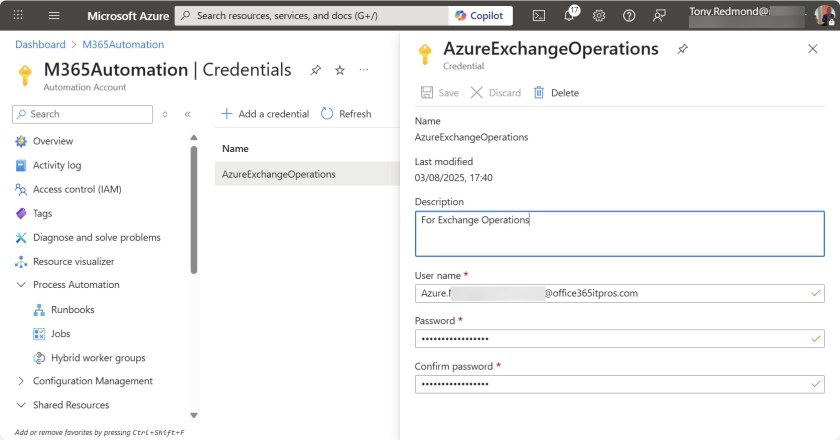
Task: Pin the AzureExchangeOperations credential panel
Action: (x=682, y=49)
